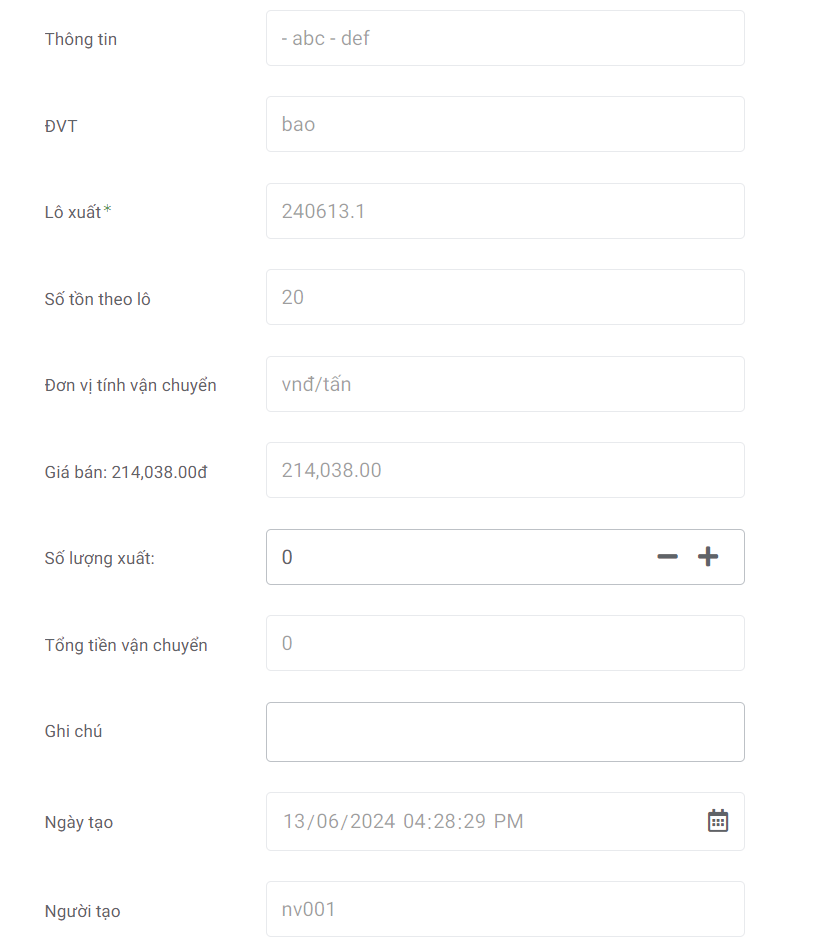Click the Ngày tạo label
The height and width of the screenshot is (944, 814).
[x=79, y=823]
